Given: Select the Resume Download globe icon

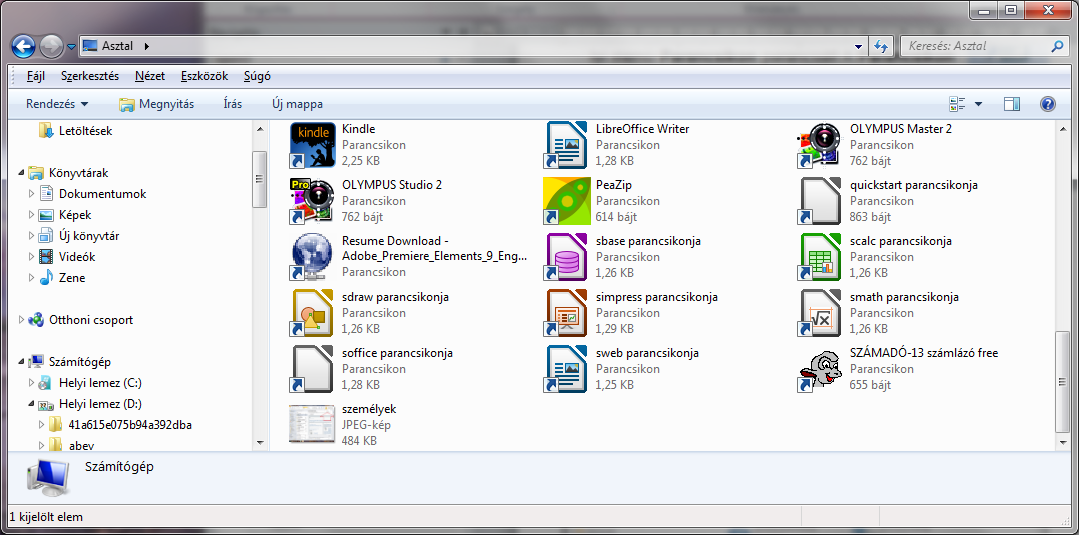Looking at the screenshot, I should (312, 257).
